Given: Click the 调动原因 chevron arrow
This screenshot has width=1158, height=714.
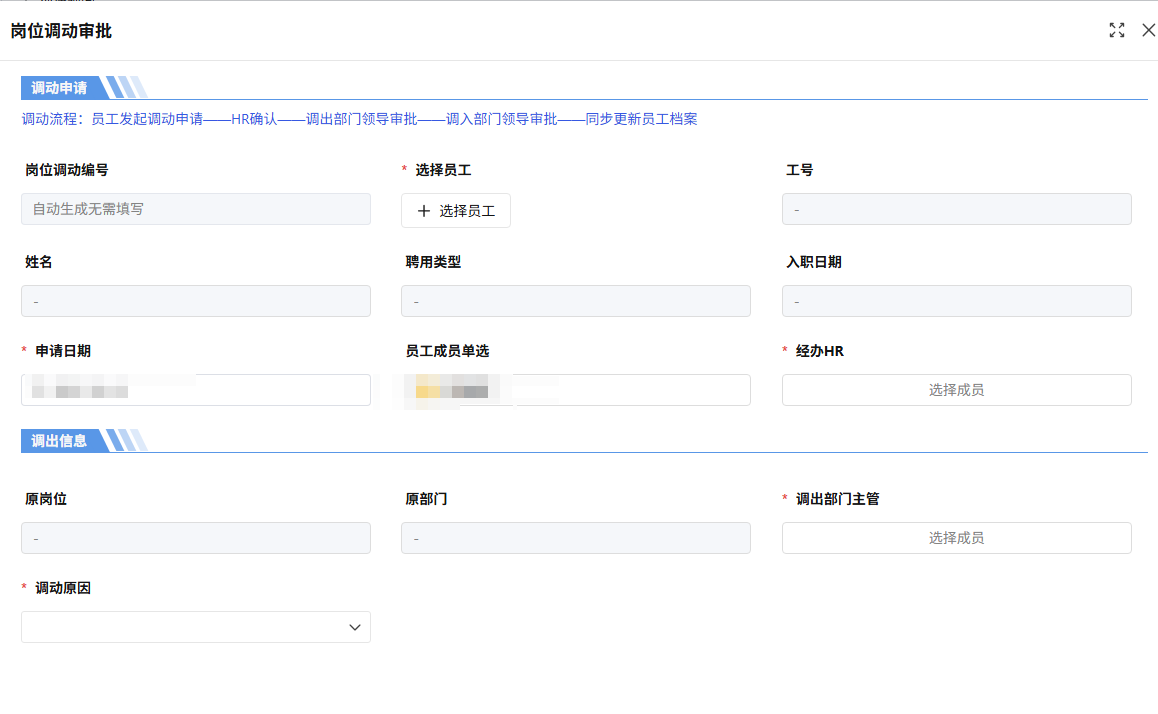Looking at the screenshot, I should point(354,627).
